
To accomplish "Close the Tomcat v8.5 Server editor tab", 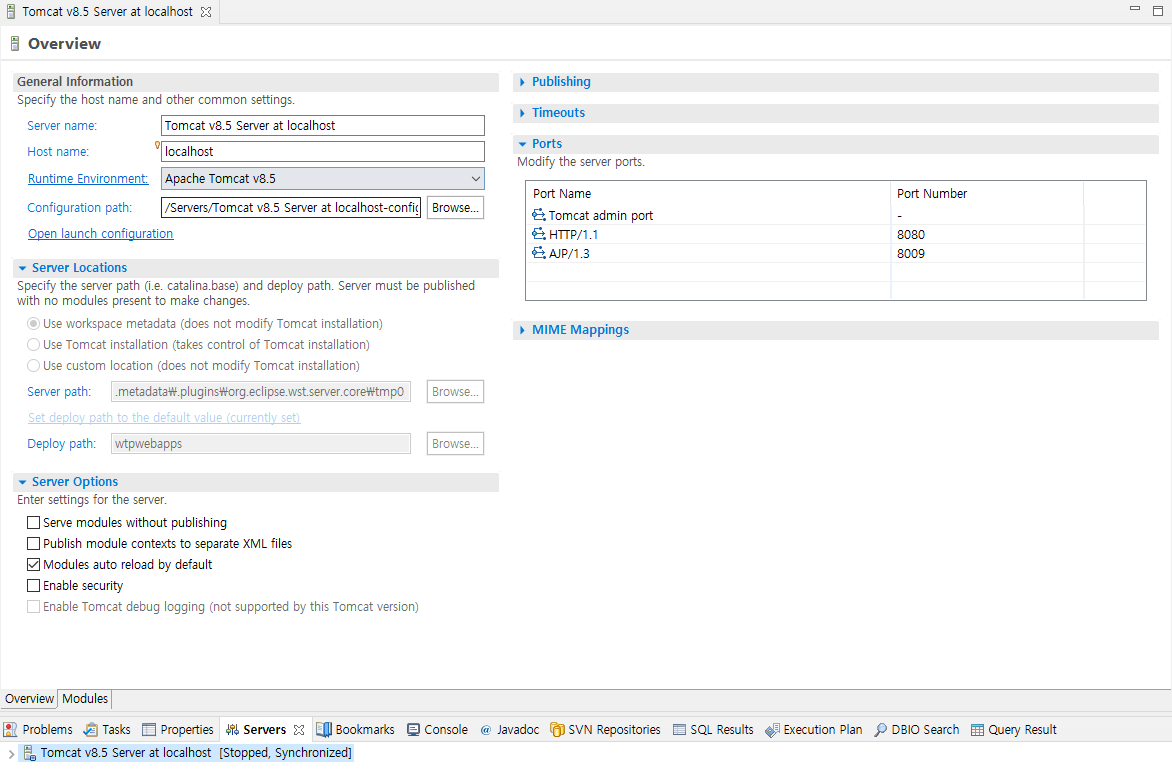I will click(206, 12).
